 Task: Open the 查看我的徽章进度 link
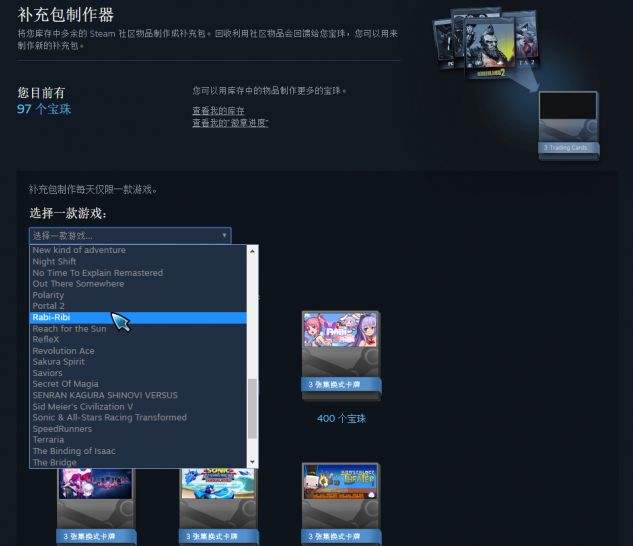click(230, 122)
